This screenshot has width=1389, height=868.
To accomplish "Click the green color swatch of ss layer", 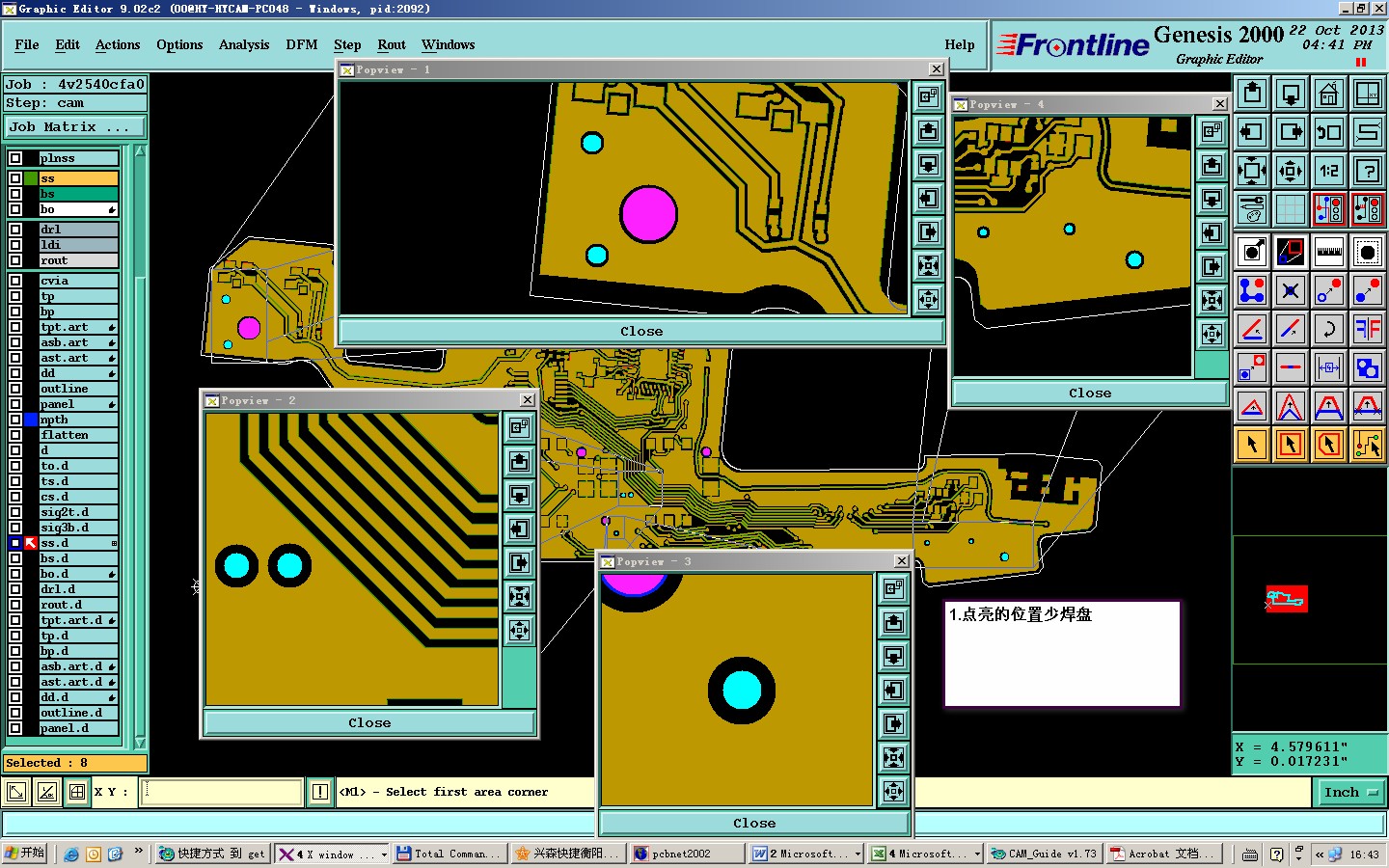I will coord(31,178).
